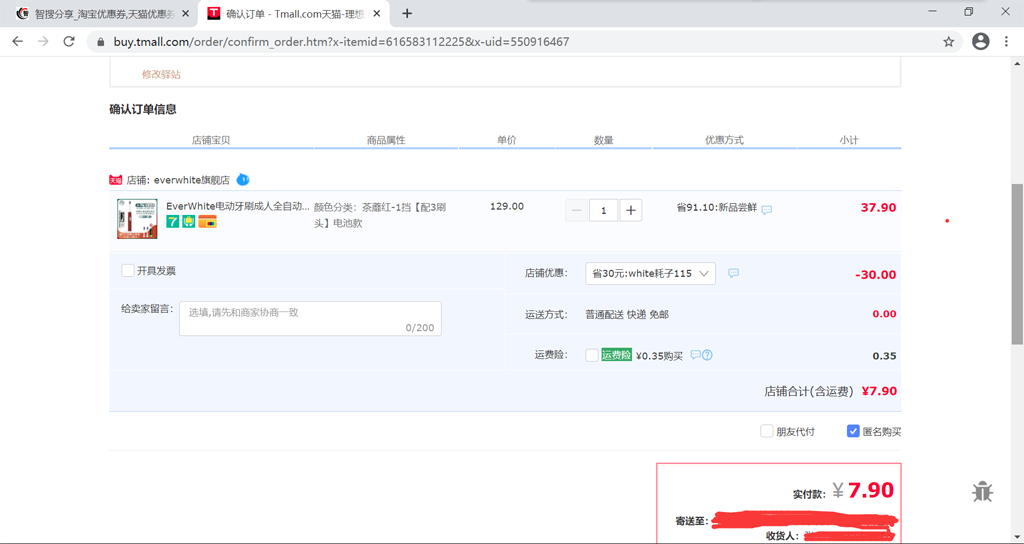
Task: Reload the Tmall order page
Action: click(69, 42)
